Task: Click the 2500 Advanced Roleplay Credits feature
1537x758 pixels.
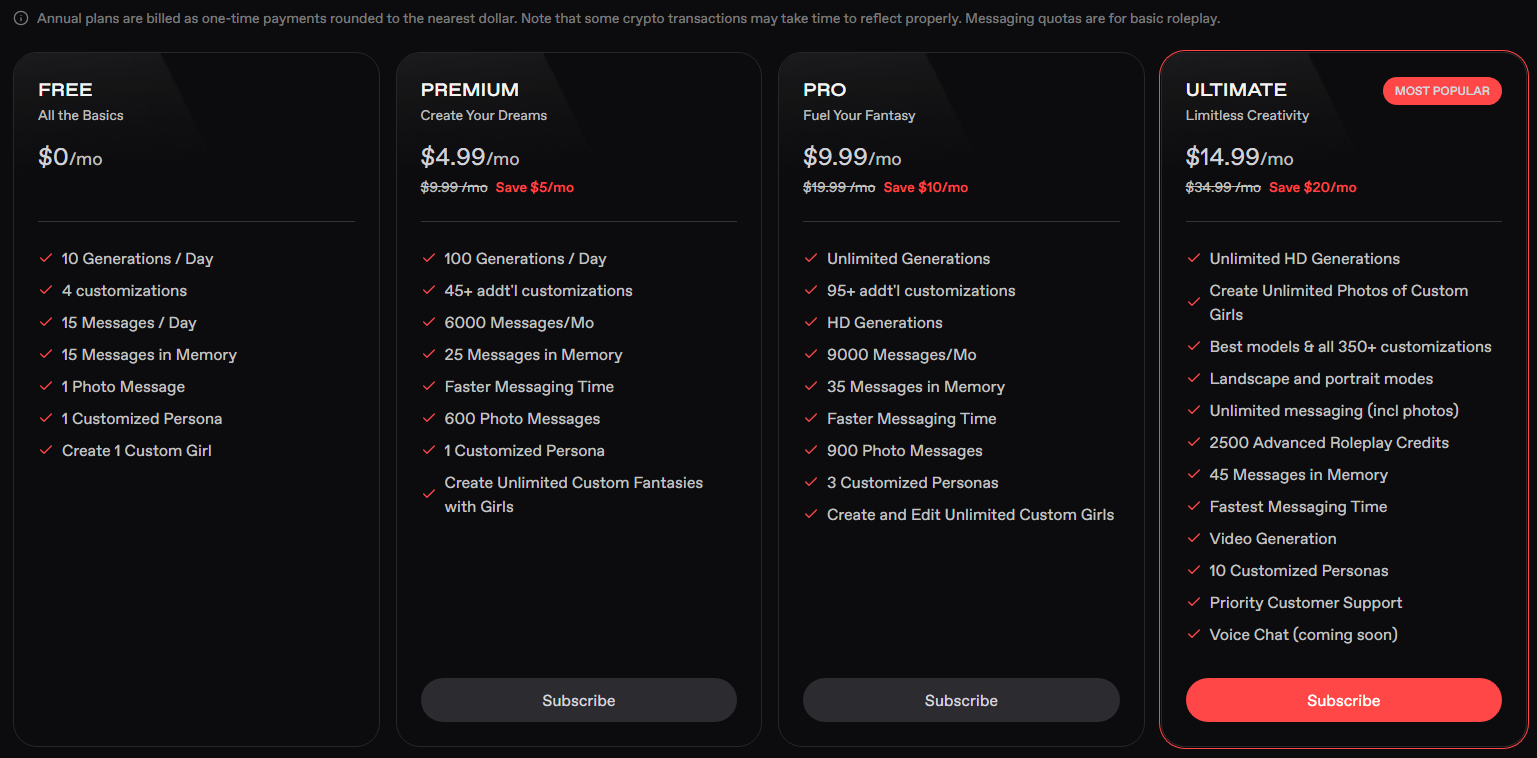Action: [x=1328, y=442]
